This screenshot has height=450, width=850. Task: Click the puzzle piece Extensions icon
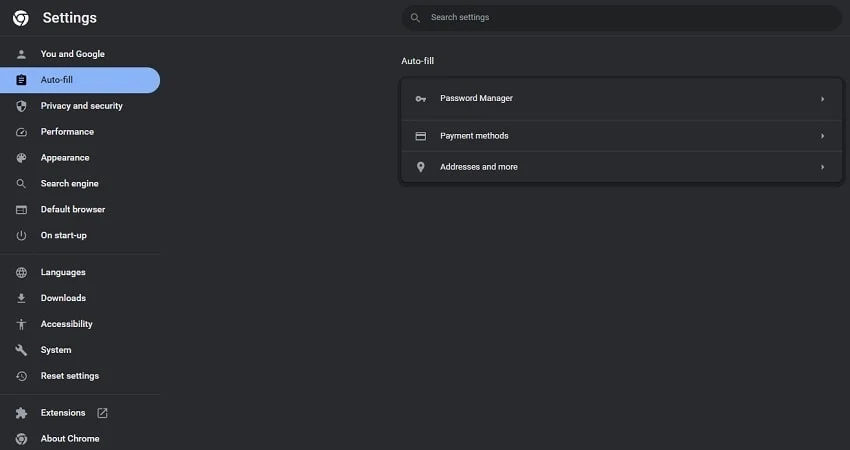pyautogui.click(x=21, y=413)
